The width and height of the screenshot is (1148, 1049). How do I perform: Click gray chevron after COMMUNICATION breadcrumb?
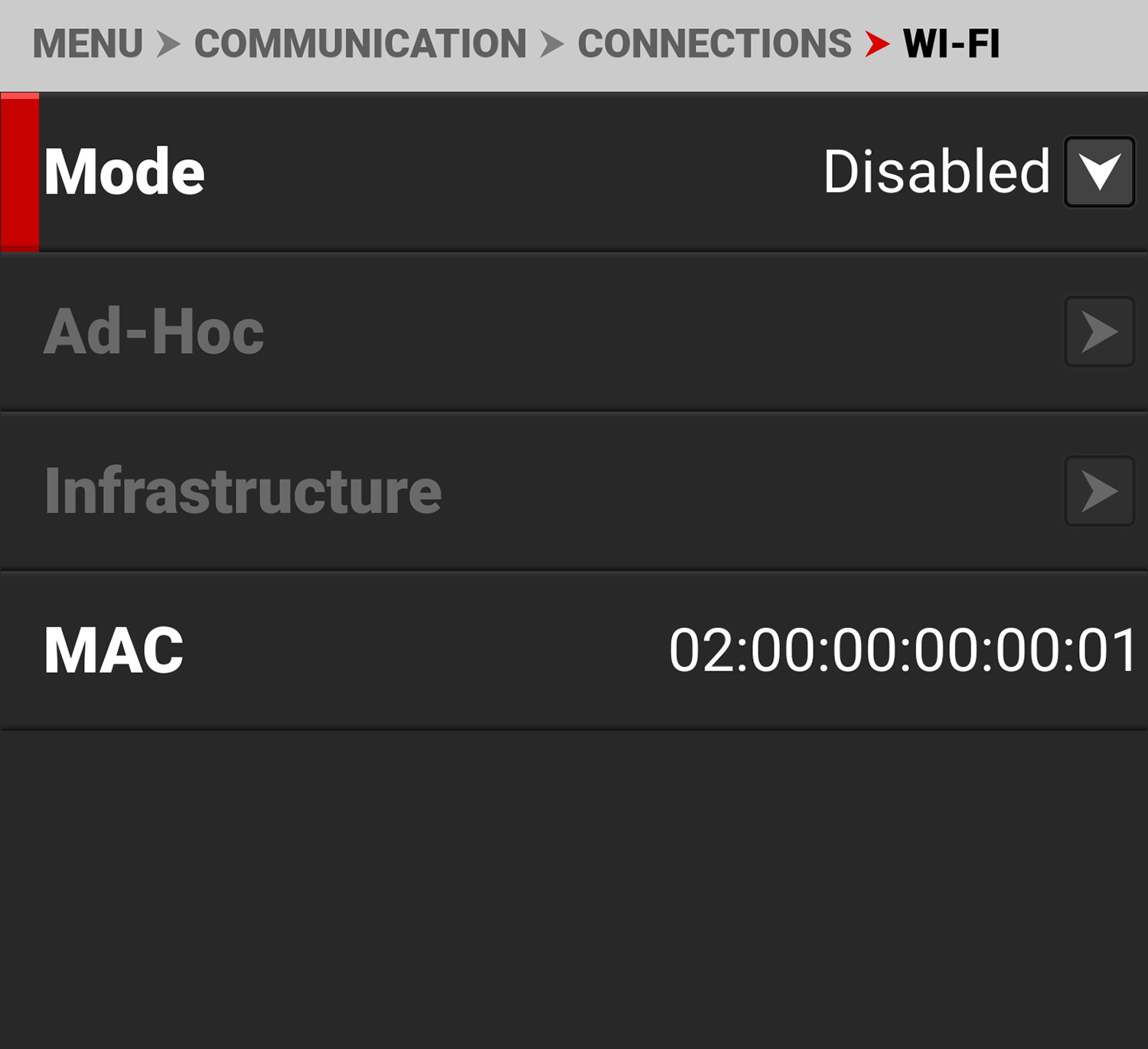tap(552, 44)
